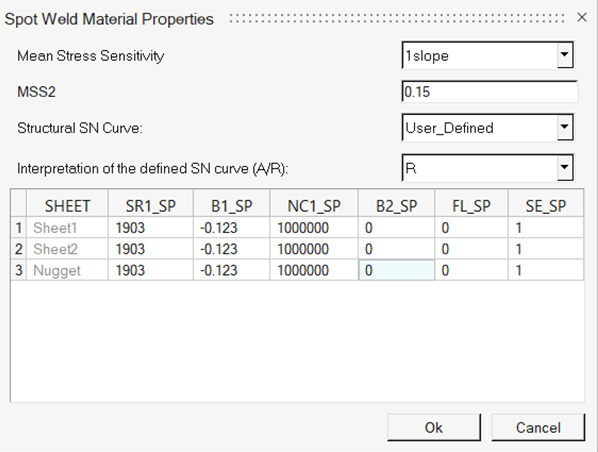This screenshot has width=598, height=452.
Task: Click the B2_SP cell in Nugget row
Action: pyautogui.click(x=396, y=270)
